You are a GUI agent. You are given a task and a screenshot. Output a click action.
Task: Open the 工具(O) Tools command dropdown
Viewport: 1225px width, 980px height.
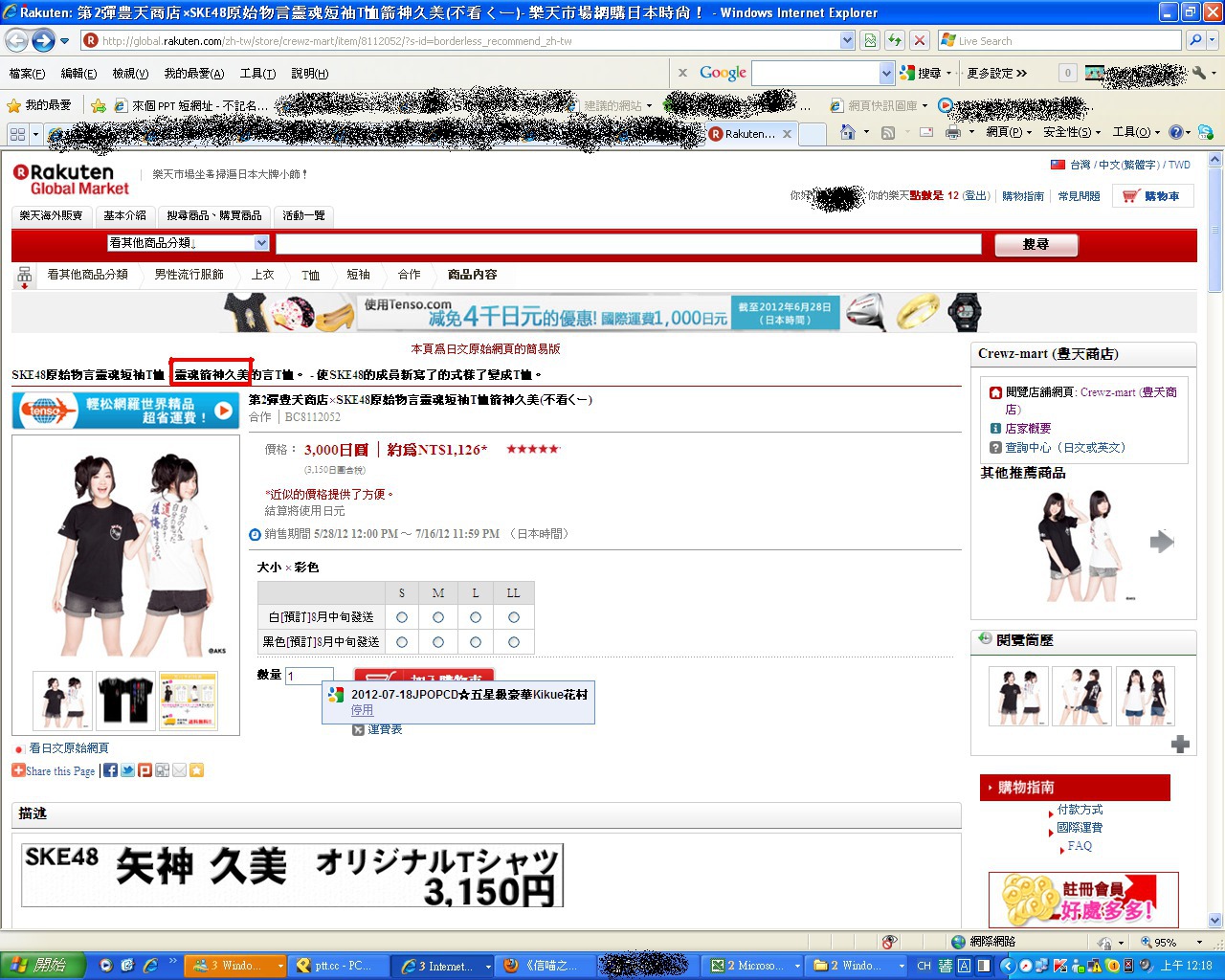1136,132
